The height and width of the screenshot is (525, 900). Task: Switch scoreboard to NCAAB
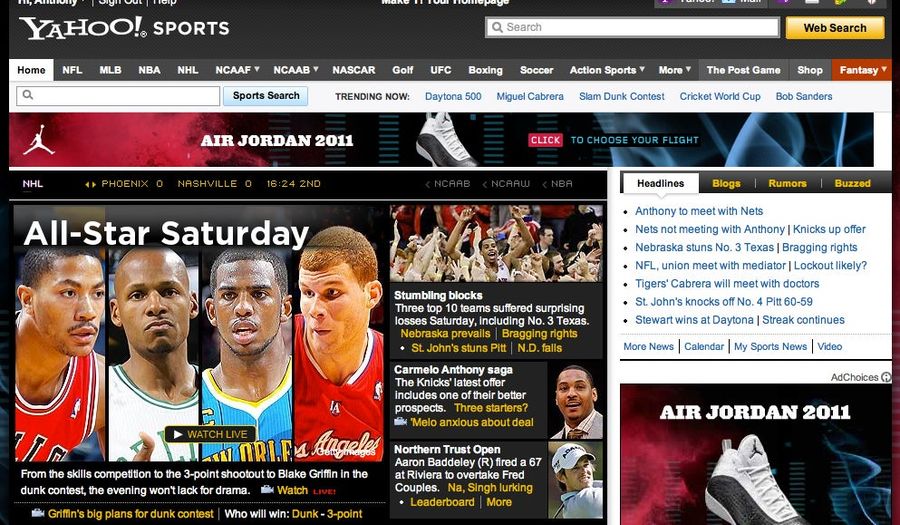tap(448, 184)
